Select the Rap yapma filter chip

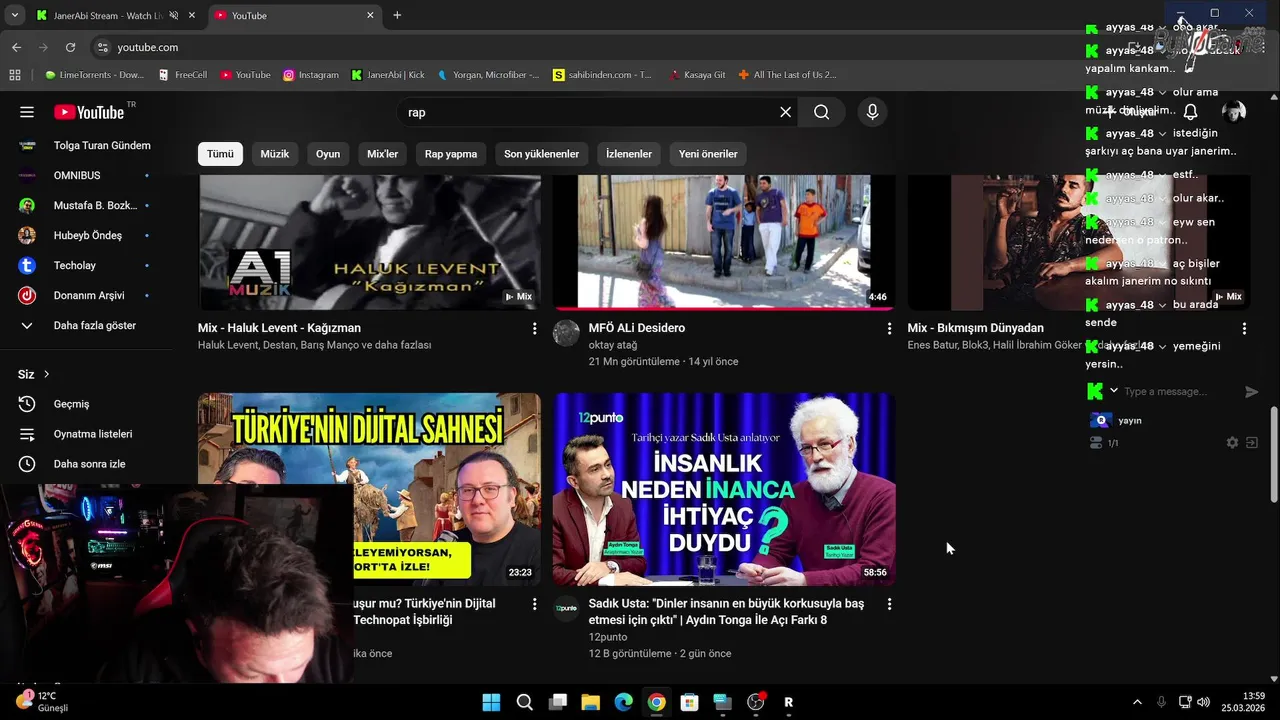[451, 154]
